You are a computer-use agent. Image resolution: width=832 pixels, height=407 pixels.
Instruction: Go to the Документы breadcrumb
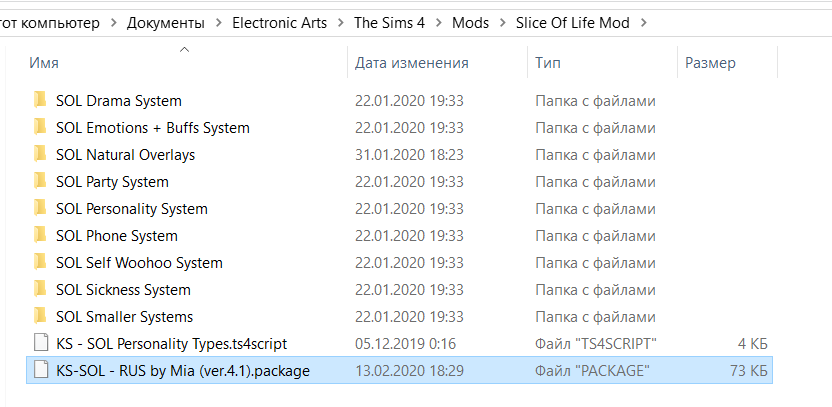pos(166,23)
